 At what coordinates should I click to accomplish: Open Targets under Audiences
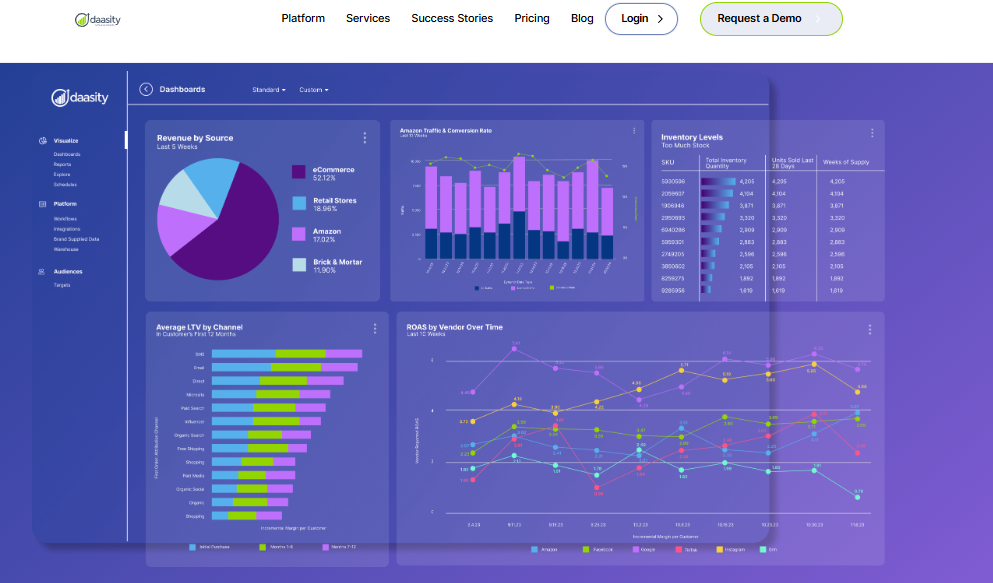click(x=61, y=285)
